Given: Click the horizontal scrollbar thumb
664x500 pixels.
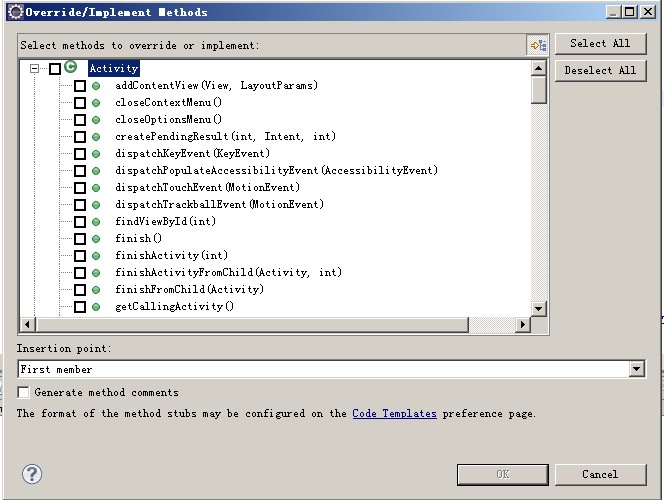Looking at the screenshot, I should (252, 325).
